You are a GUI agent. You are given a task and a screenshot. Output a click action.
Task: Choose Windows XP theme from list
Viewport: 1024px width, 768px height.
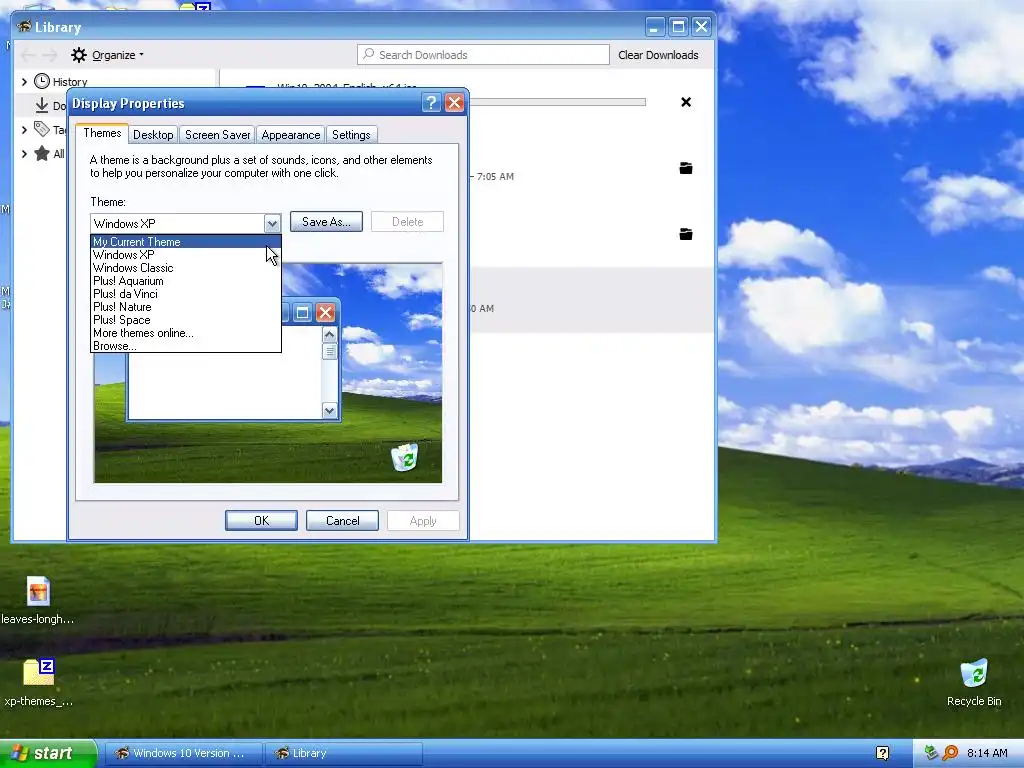(185, 255)
